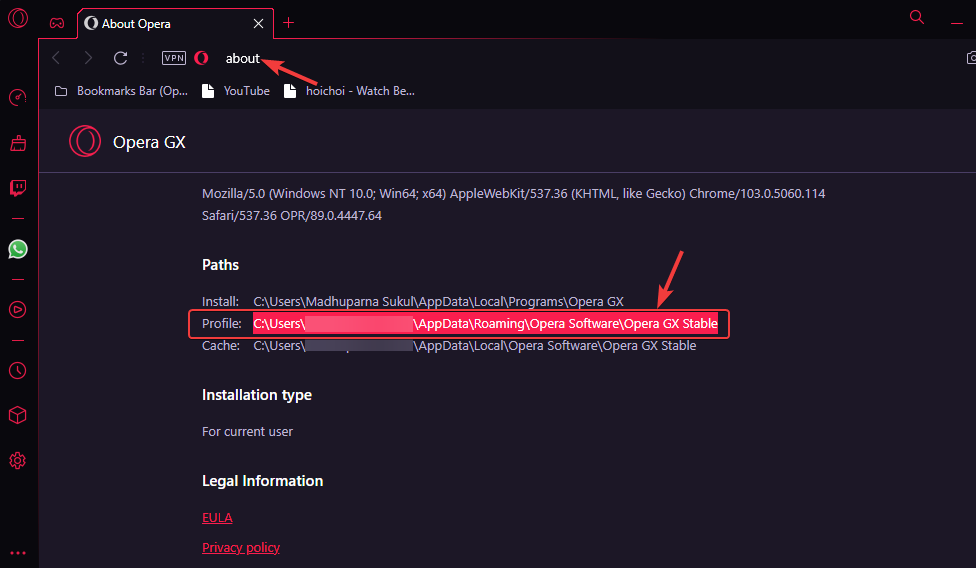The image size is (976, 568).
Task: Click the Paths heading
Action: (x=220, y=265)
